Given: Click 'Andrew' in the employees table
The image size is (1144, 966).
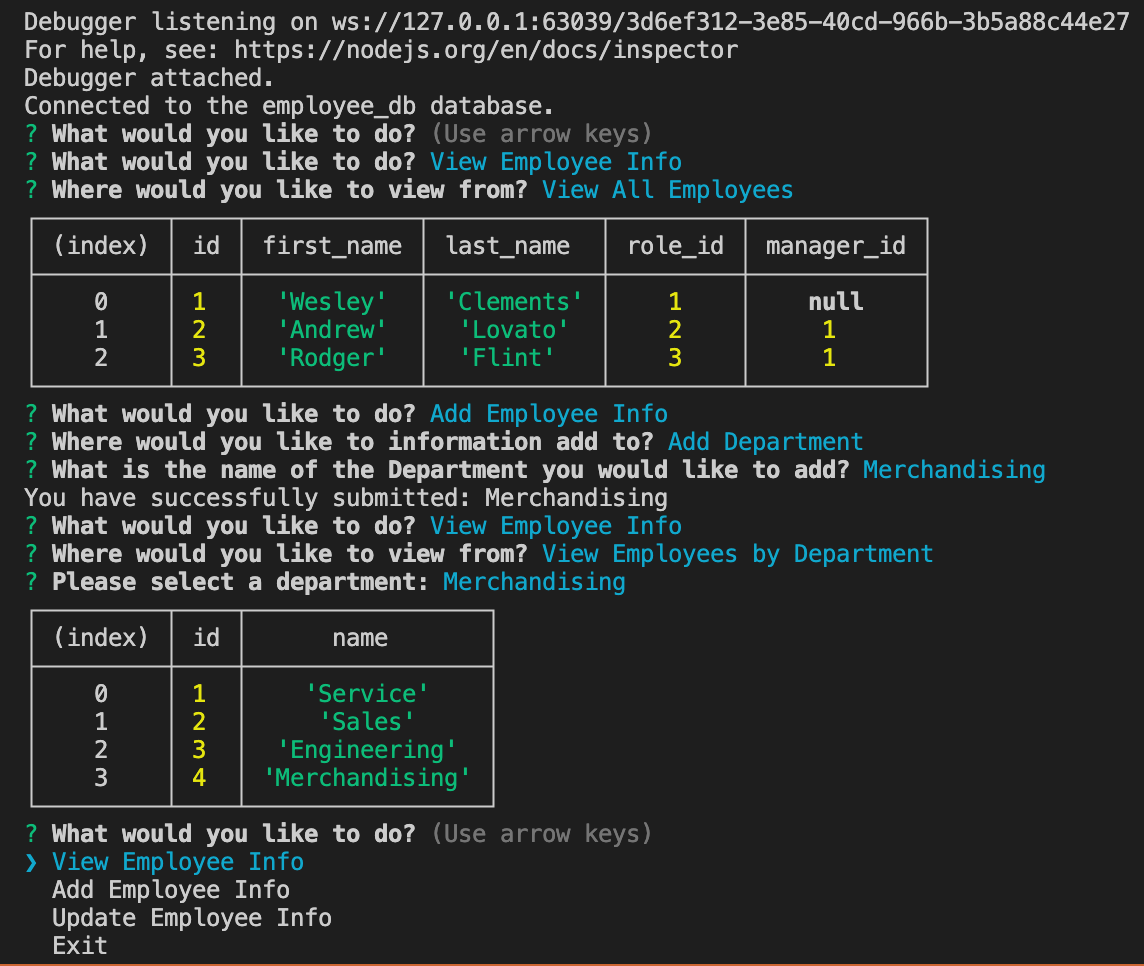Looking at the screenshot, I should pos(332,330).
